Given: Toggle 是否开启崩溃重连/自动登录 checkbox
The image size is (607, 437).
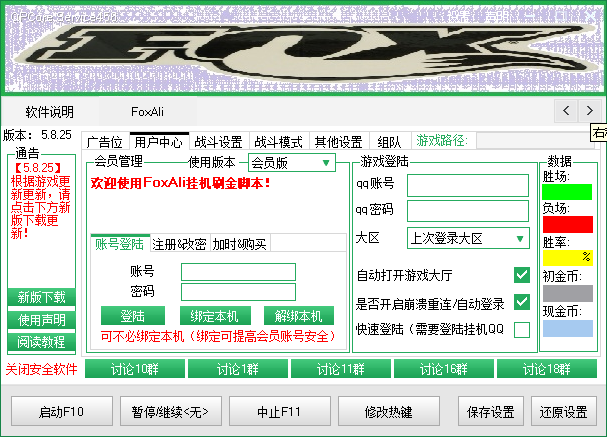Looking at the screenshot, I should (521, 302).
